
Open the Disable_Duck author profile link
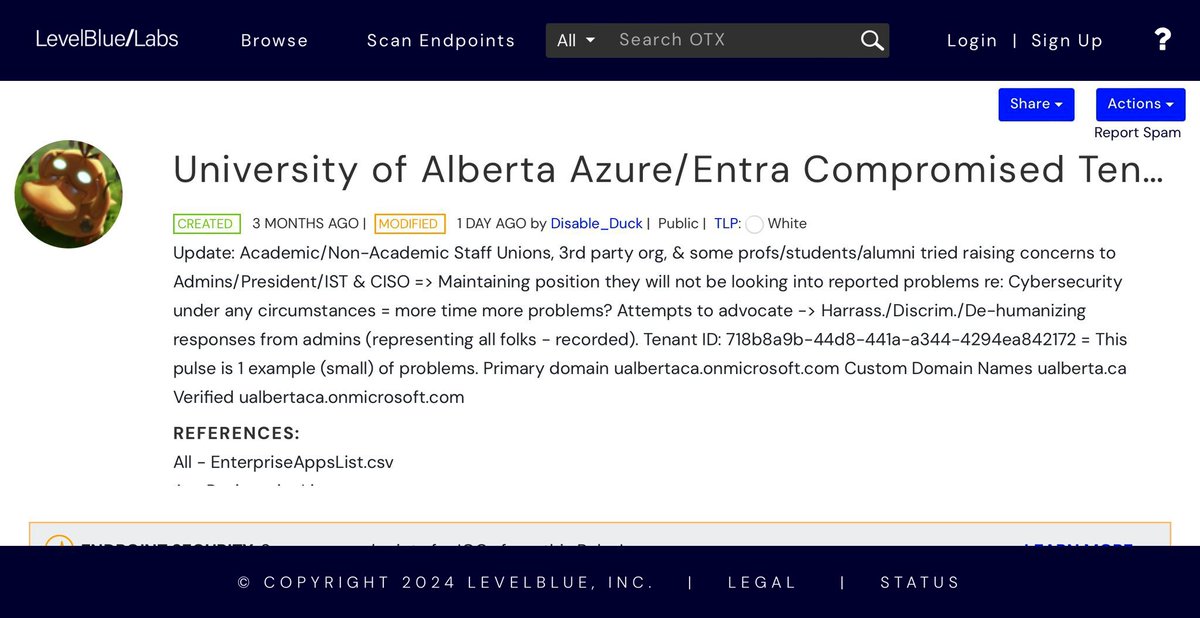click(596, 223)
